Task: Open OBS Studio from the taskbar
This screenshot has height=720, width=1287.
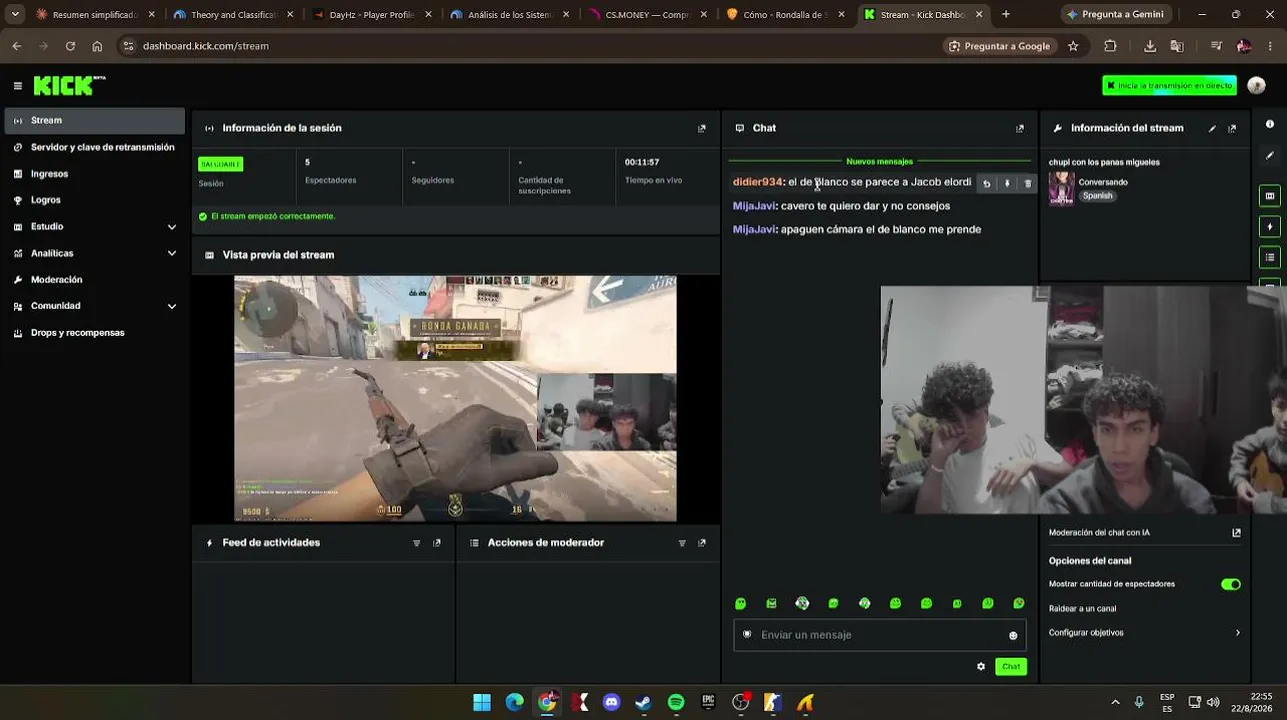Action: [741, 702]
